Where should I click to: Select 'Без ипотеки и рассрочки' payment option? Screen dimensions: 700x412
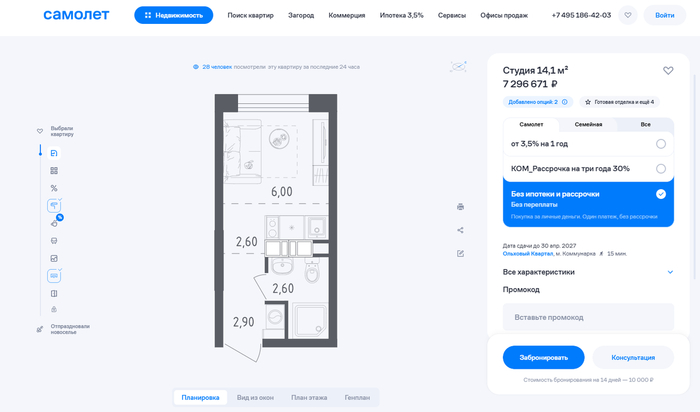tap(661, 194)
